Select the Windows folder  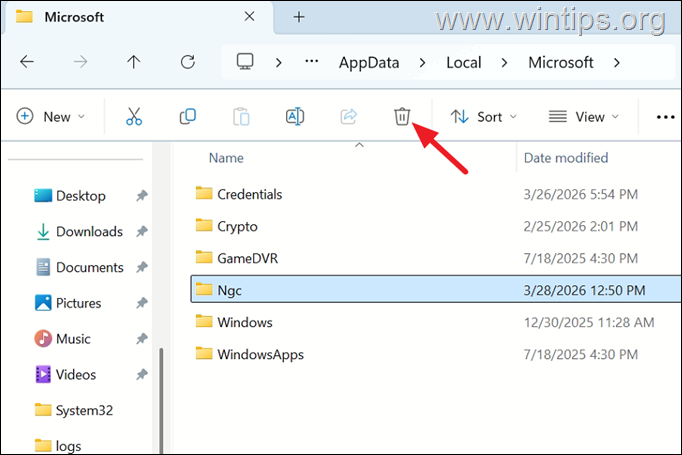point(436,322)
